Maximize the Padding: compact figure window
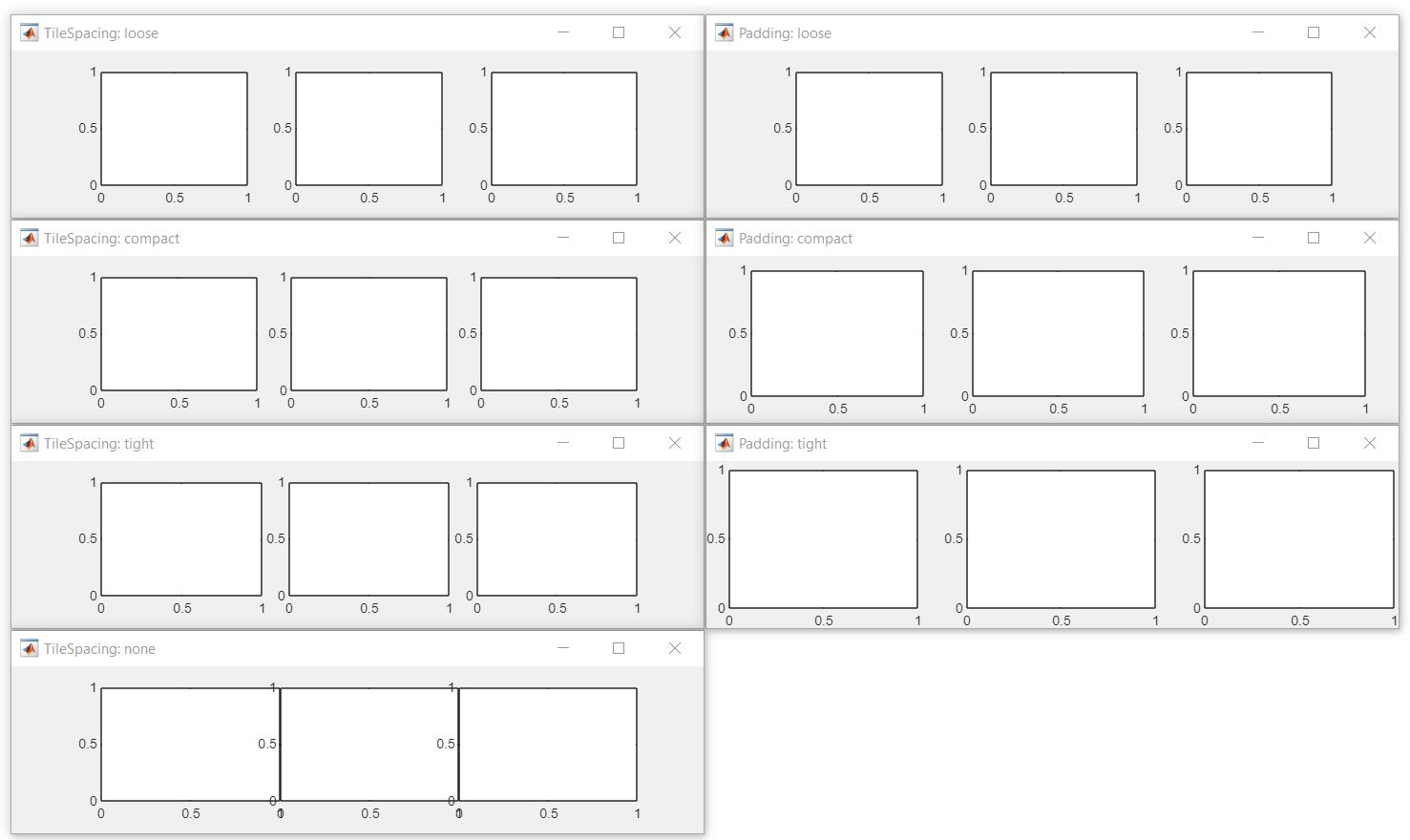 click(1314, 238)
